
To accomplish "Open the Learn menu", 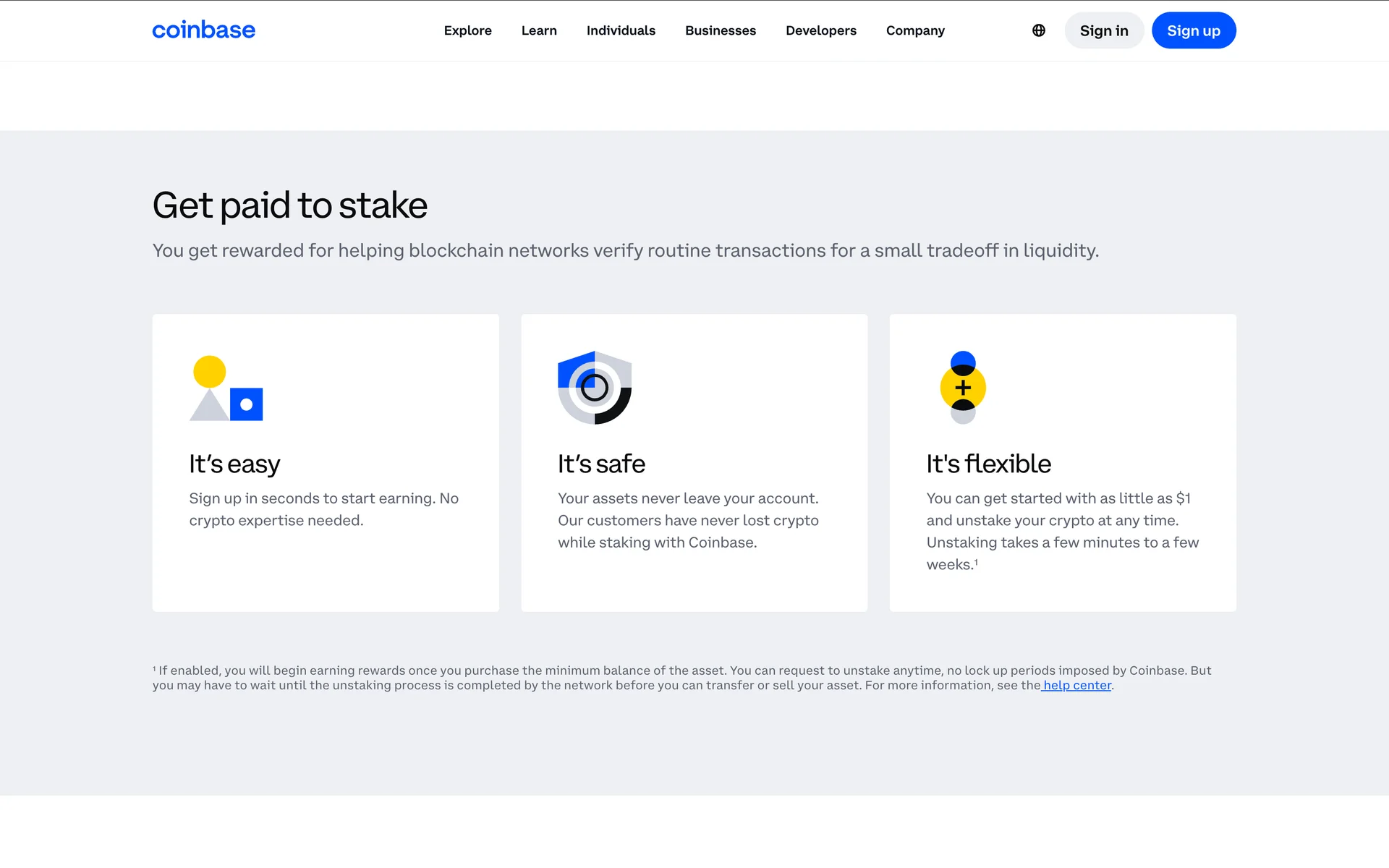I will click(539, 30).
